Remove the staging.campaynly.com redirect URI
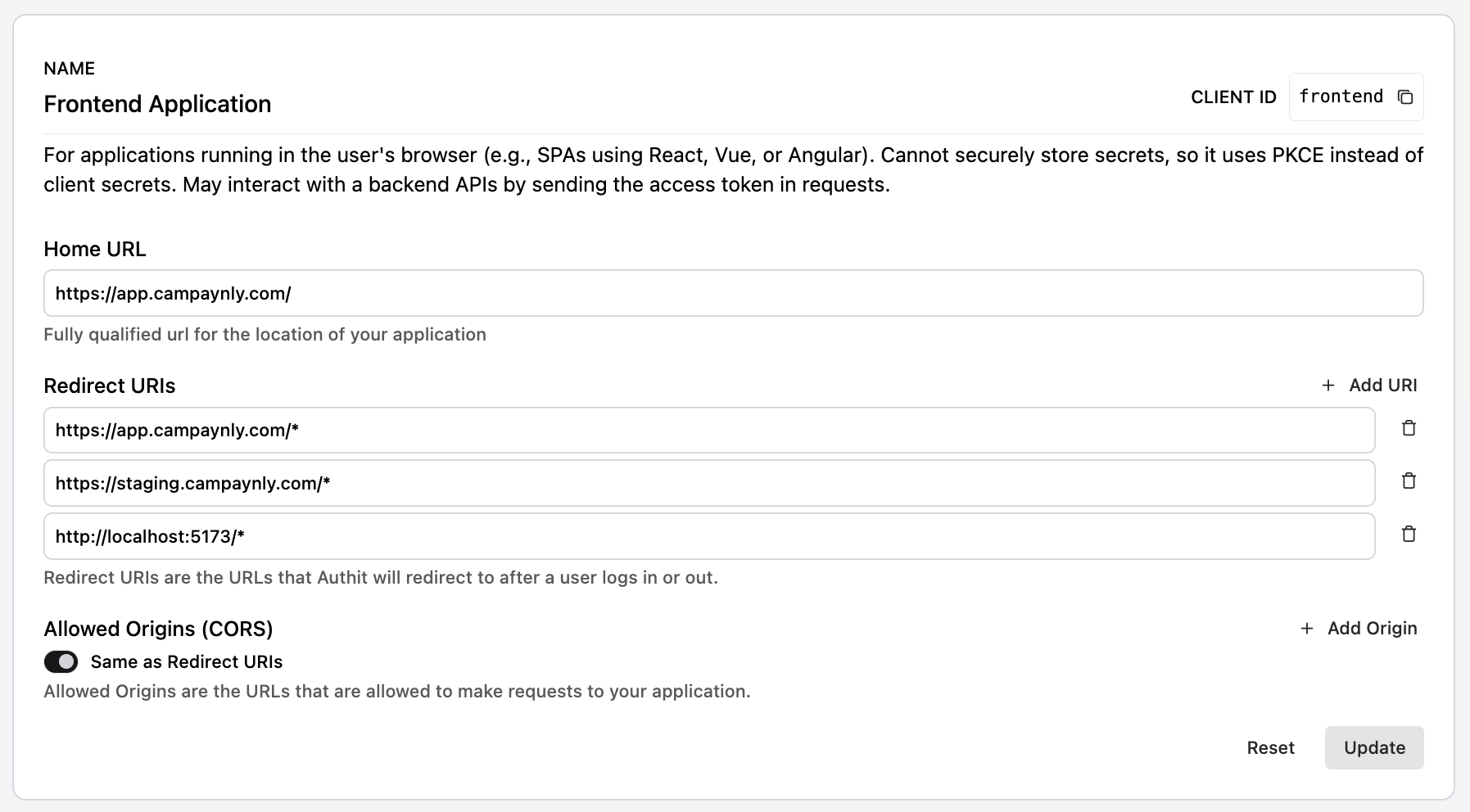Screen dimensions: 1470x812 [1409, 481]
